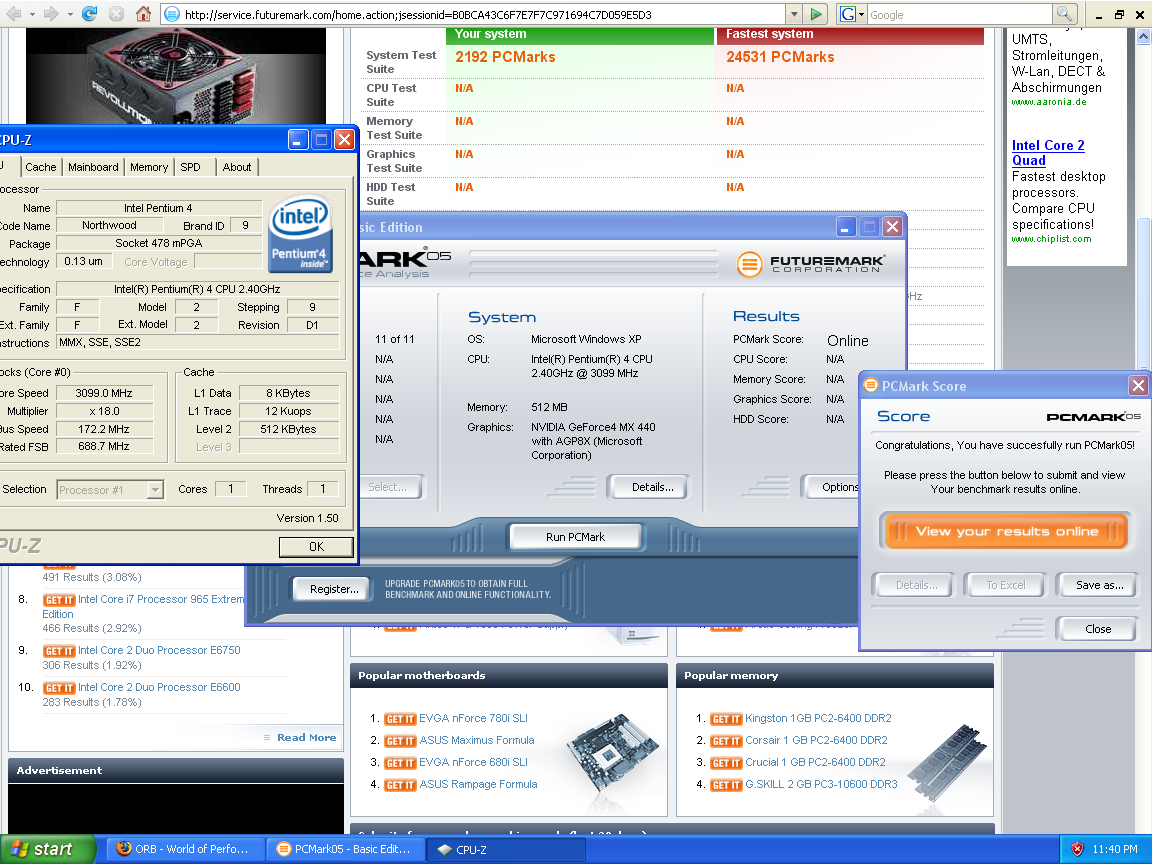Switch to ORB - World of Performance taskbar item
The width and height of the screenshot is (1152, 864).
(184, 849)
